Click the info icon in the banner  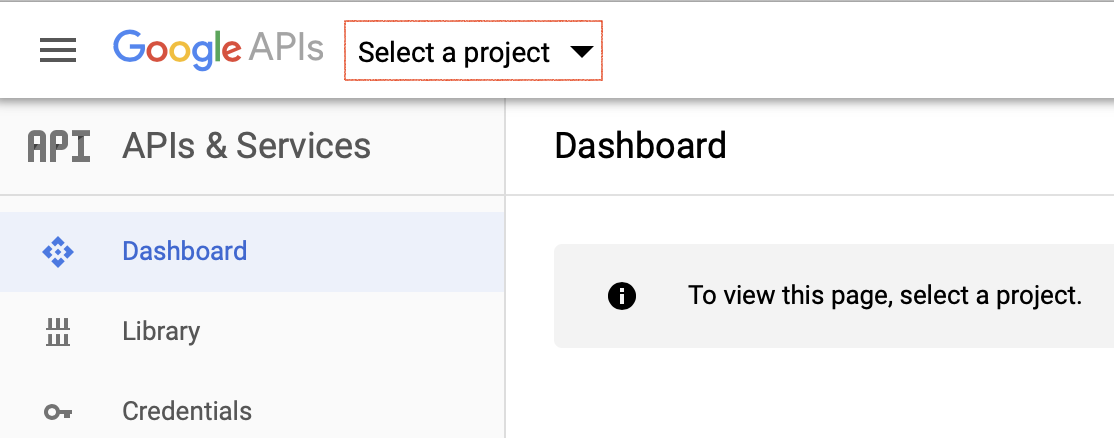coord(622,296)
